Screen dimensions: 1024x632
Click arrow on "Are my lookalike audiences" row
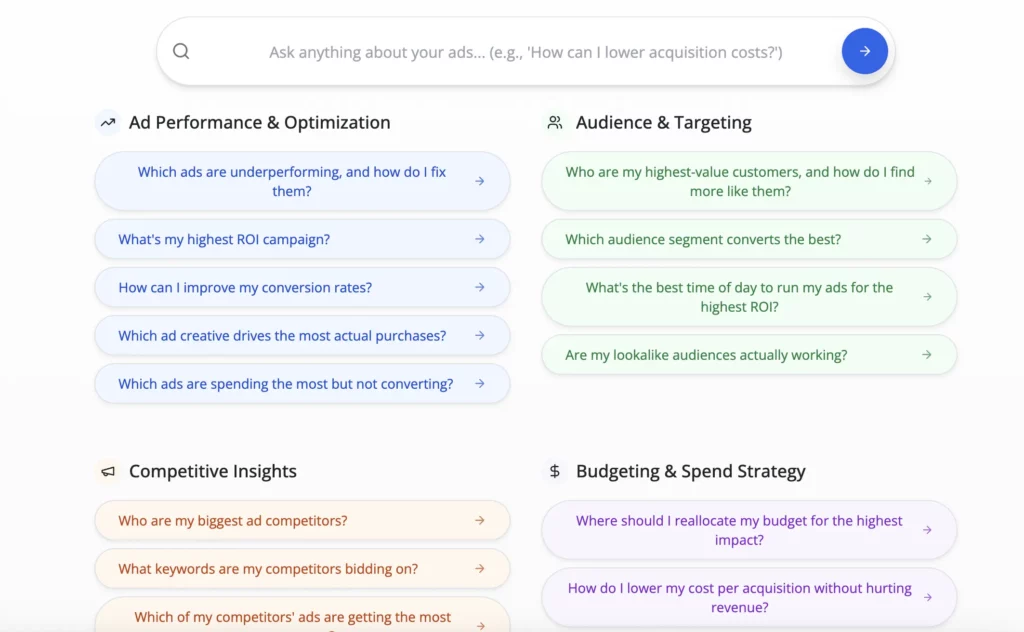927,355
